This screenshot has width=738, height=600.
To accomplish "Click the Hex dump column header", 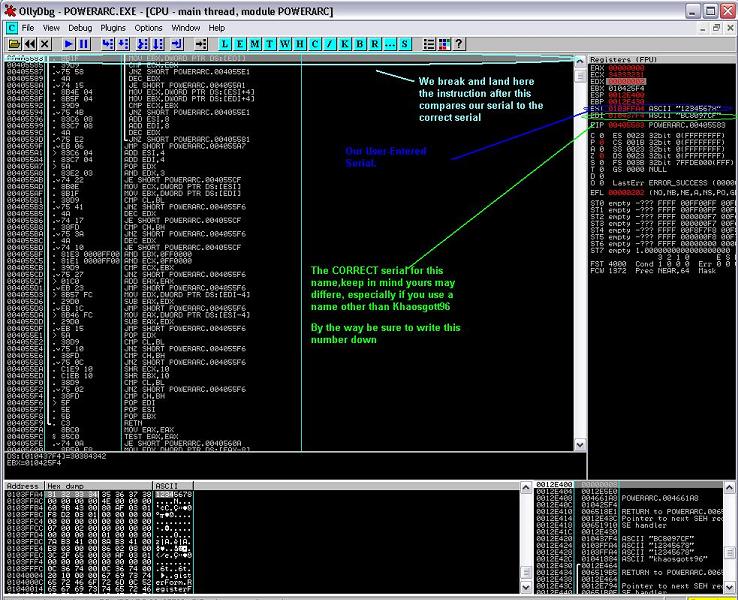I will point(98,486).
